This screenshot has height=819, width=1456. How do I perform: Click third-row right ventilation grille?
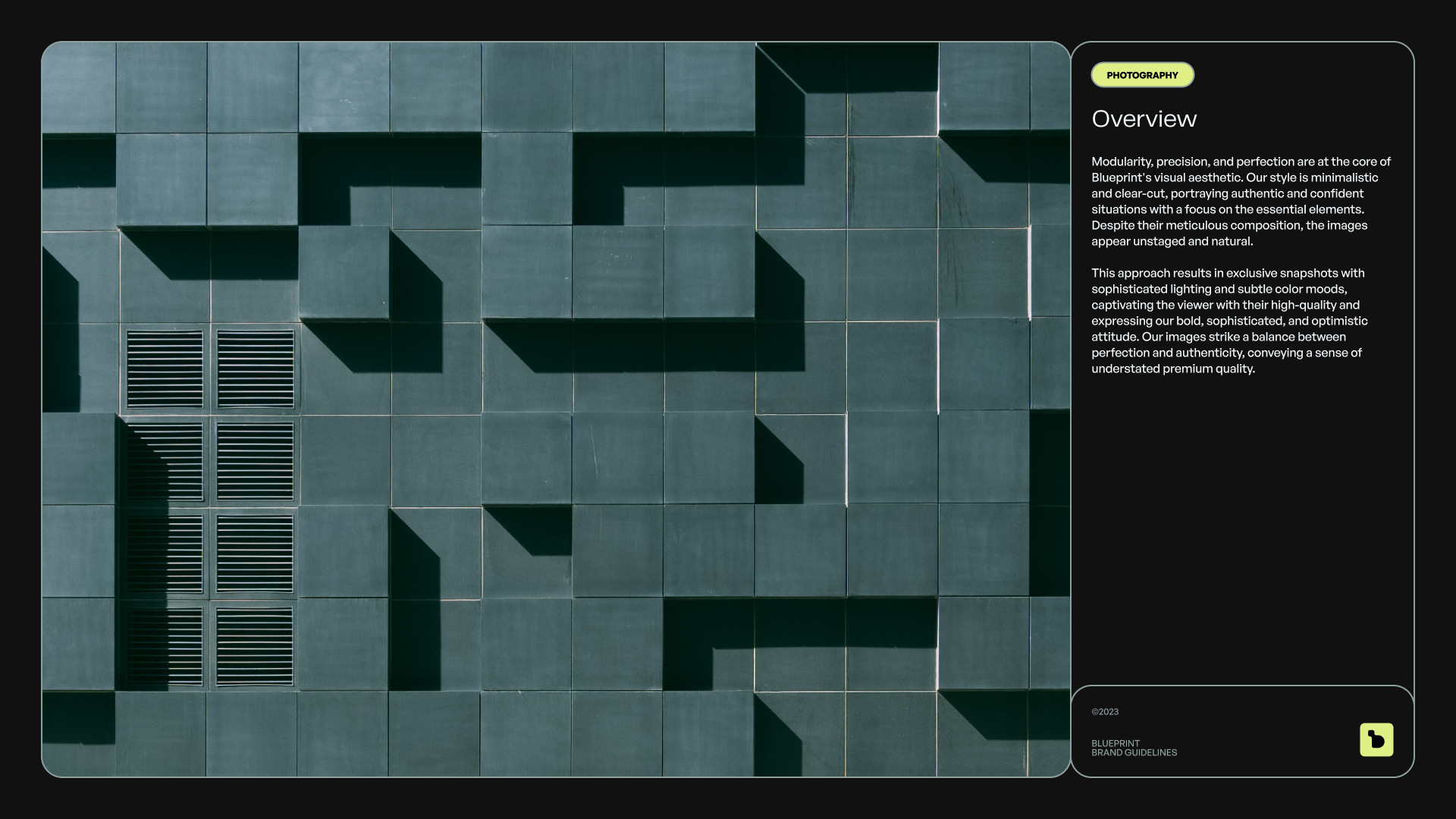tap(255, 554)
